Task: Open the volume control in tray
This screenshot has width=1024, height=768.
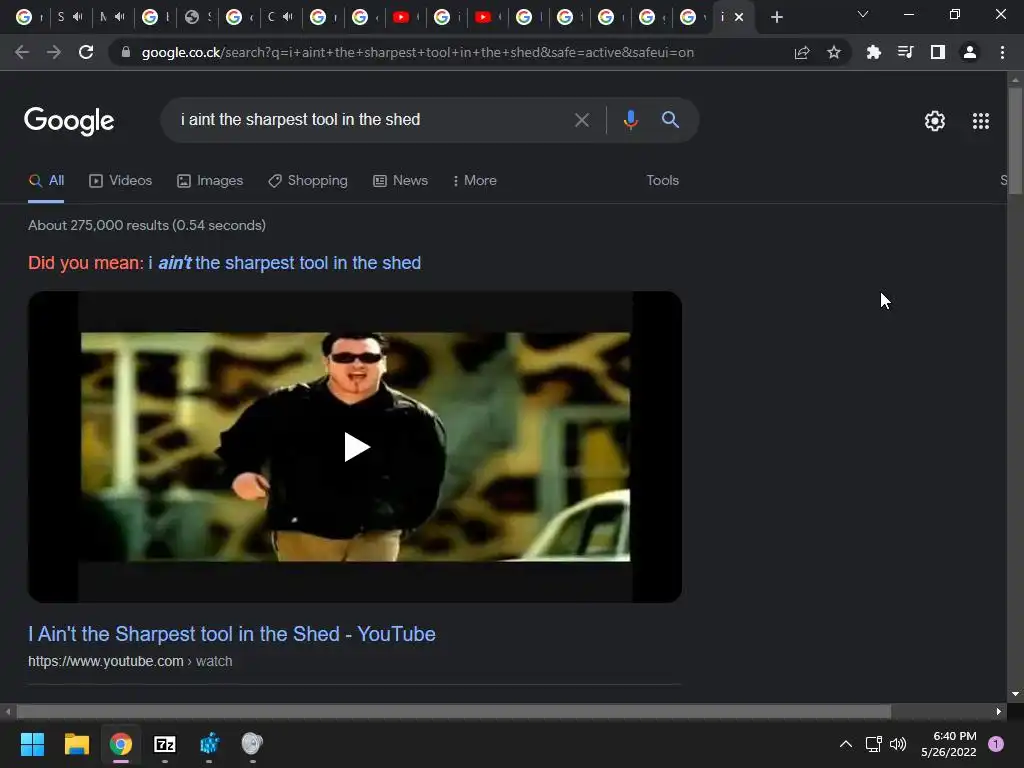Action: 899,744
